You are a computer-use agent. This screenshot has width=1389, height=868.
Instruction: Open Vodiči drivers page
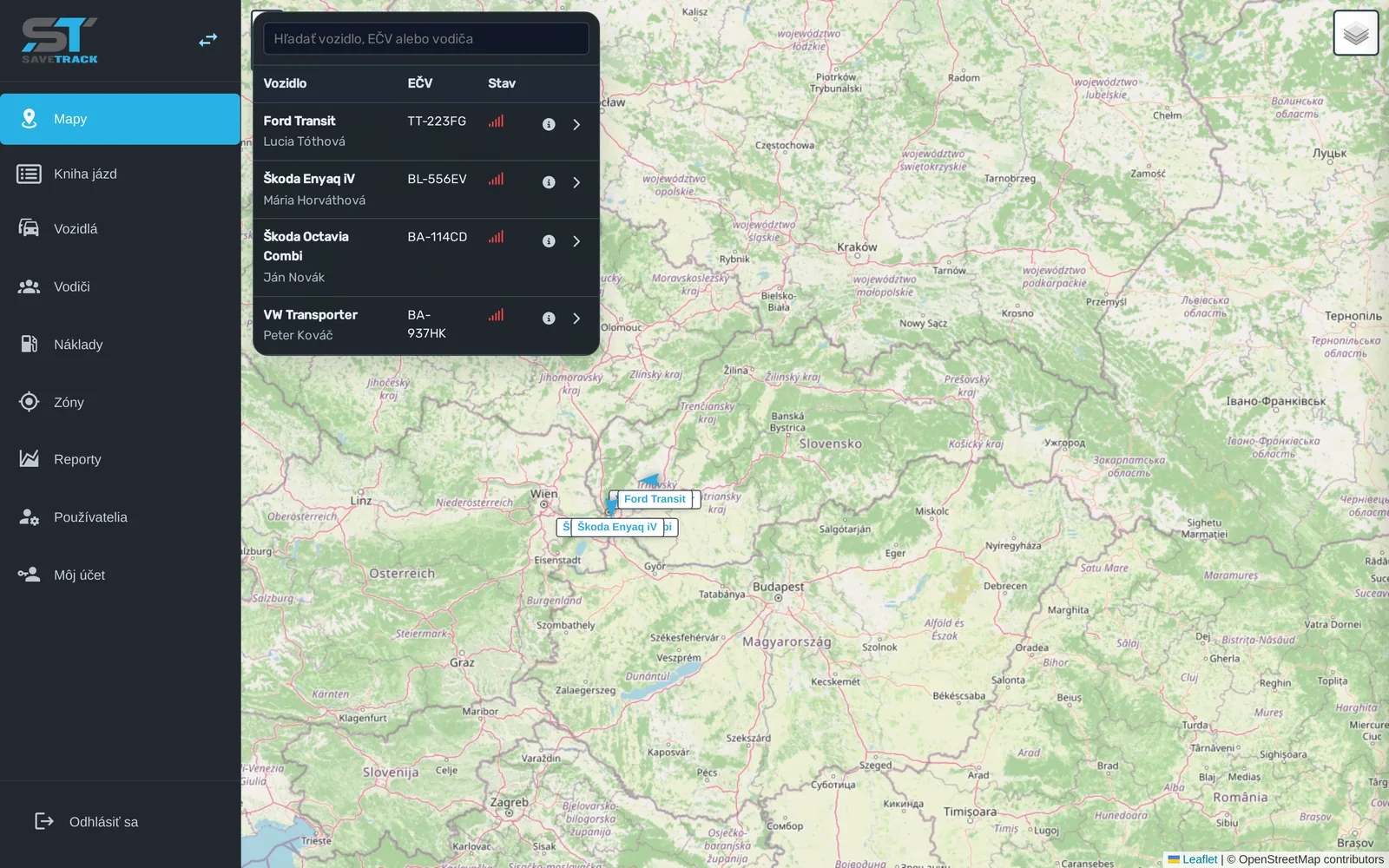click(120, 286)
